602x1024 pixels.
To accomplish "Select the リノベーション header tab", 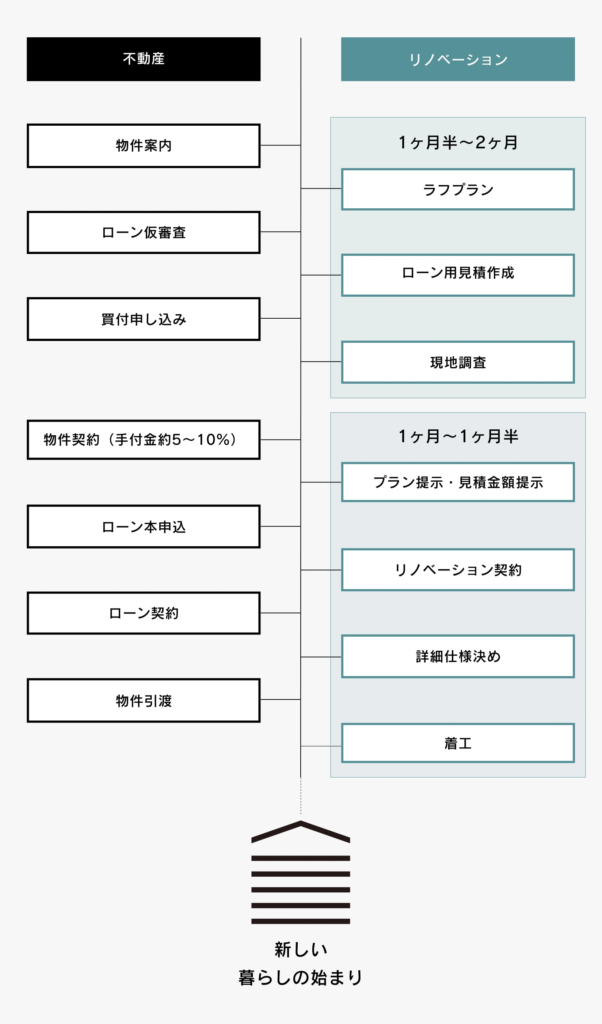I will coord(458,59).
